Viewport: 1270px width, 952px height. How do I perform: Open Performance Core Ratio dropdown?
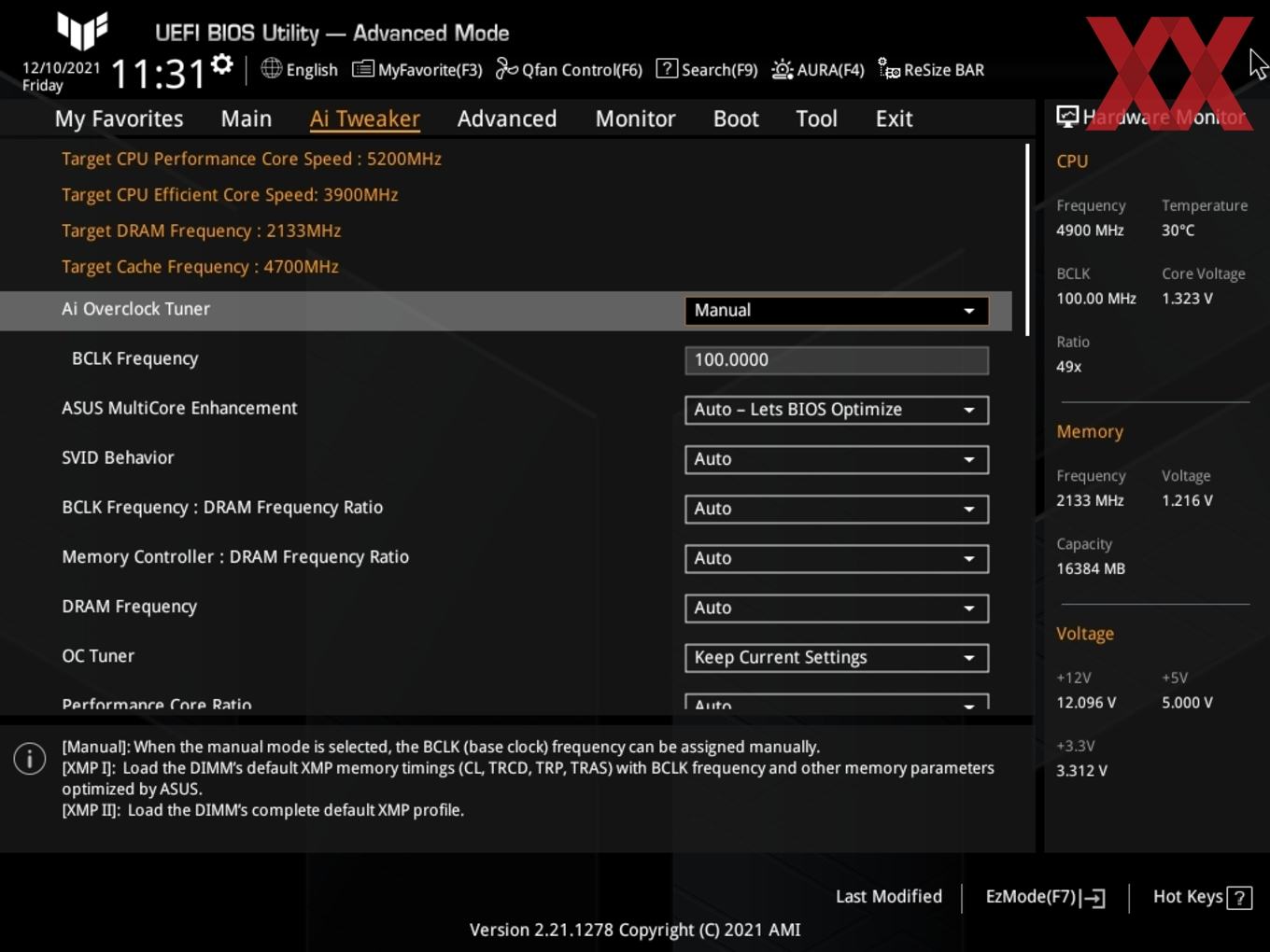(837, 703)
